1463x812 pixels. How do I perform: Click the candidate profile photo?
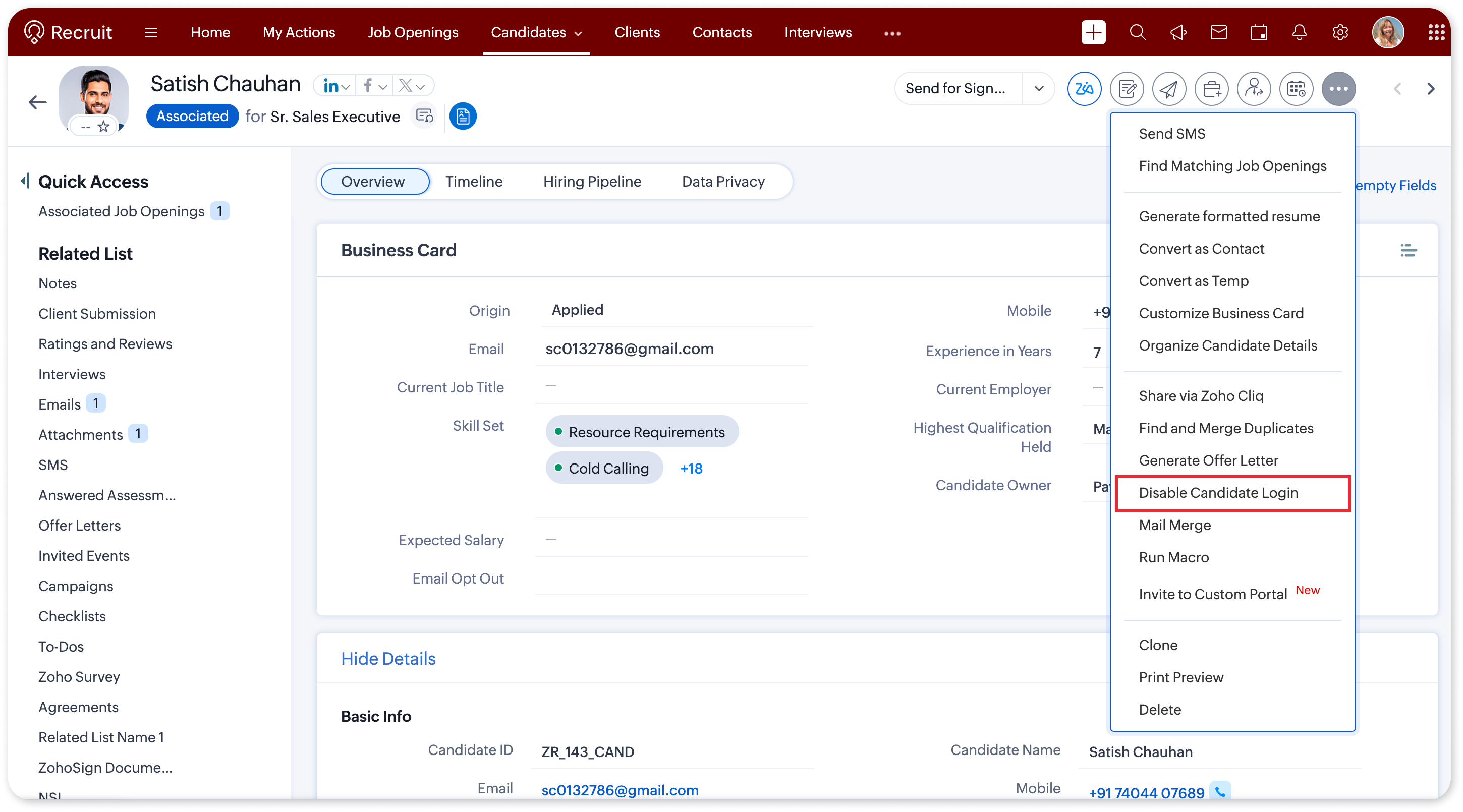(x=94, y=94)
